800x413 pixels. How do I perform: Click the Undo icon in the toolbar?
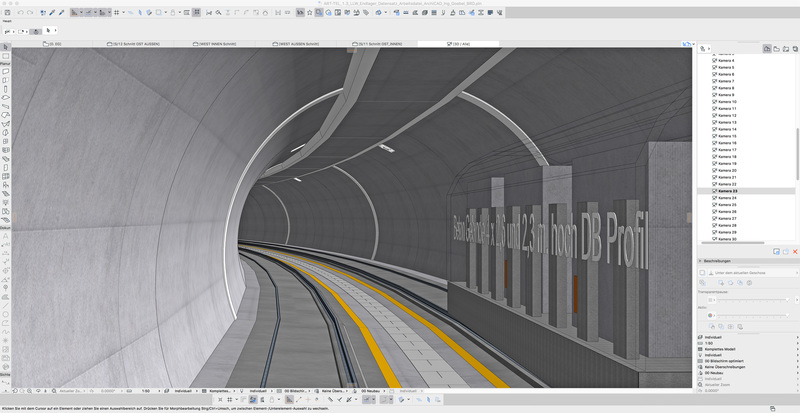point(21,13)
